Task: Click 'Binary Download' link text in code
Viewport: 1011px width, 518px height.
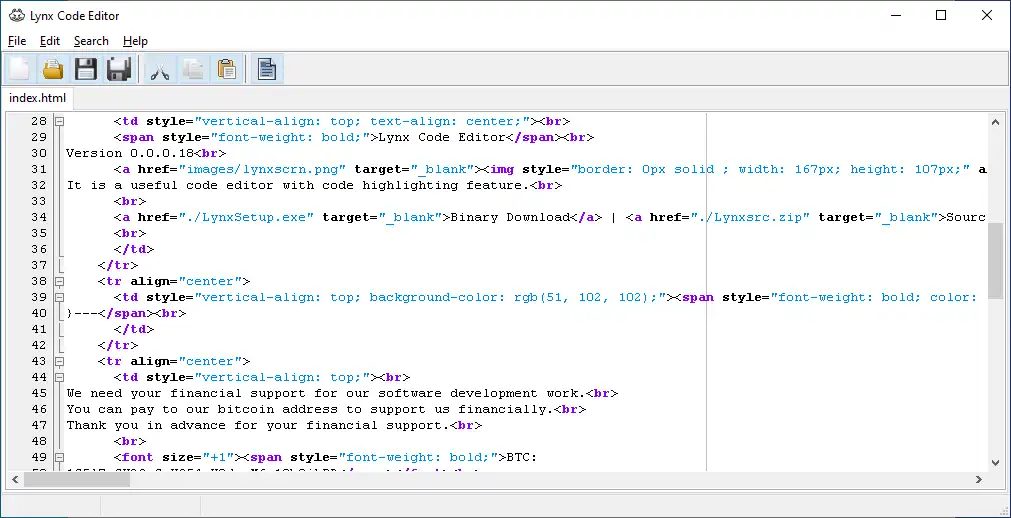Action: click(x=509, y=217)
